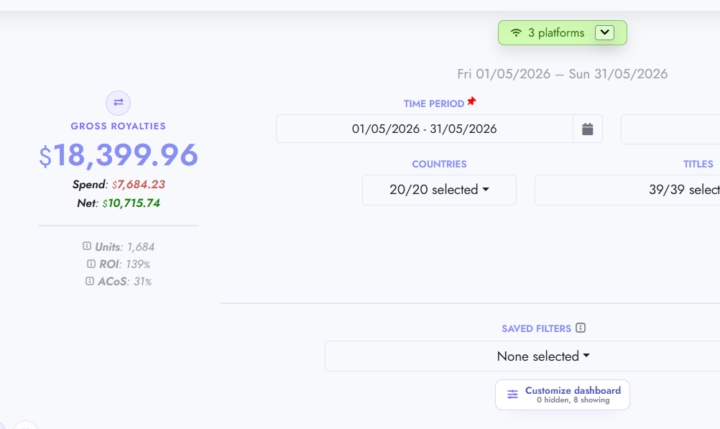Viewport: 720px width, 429px height.
Task: Open the Titles 39/39 selected dropdown
Action: coord(627,190)
